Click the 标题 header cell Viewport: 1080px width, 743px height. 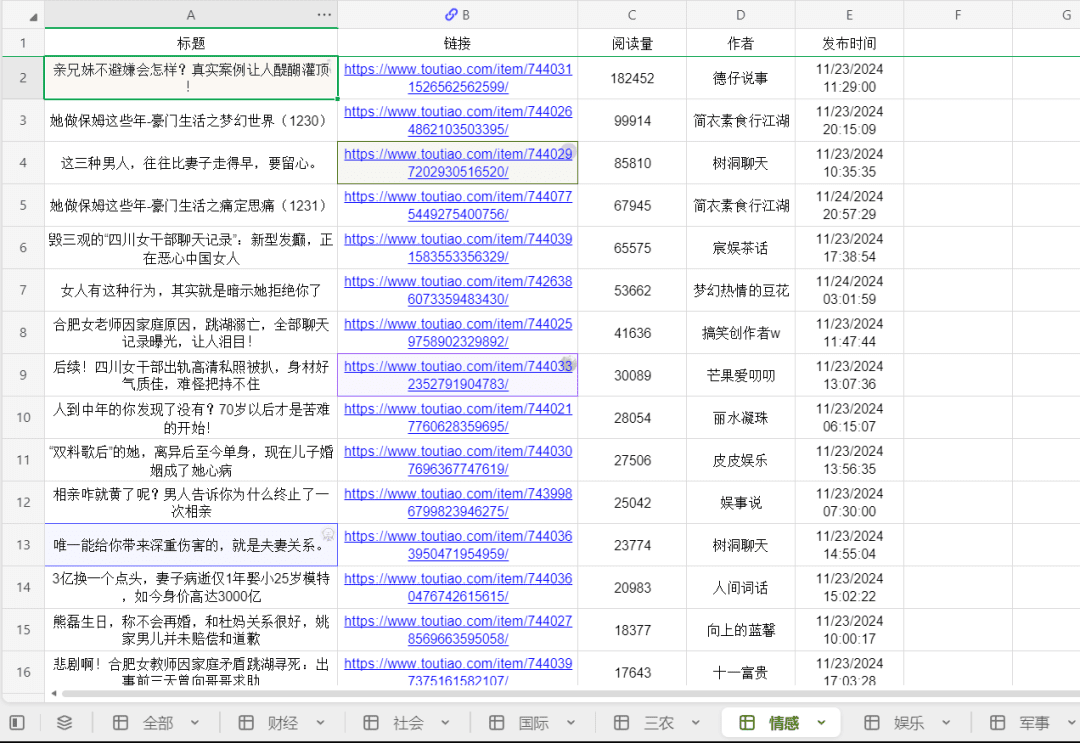[x=191, y=43]
